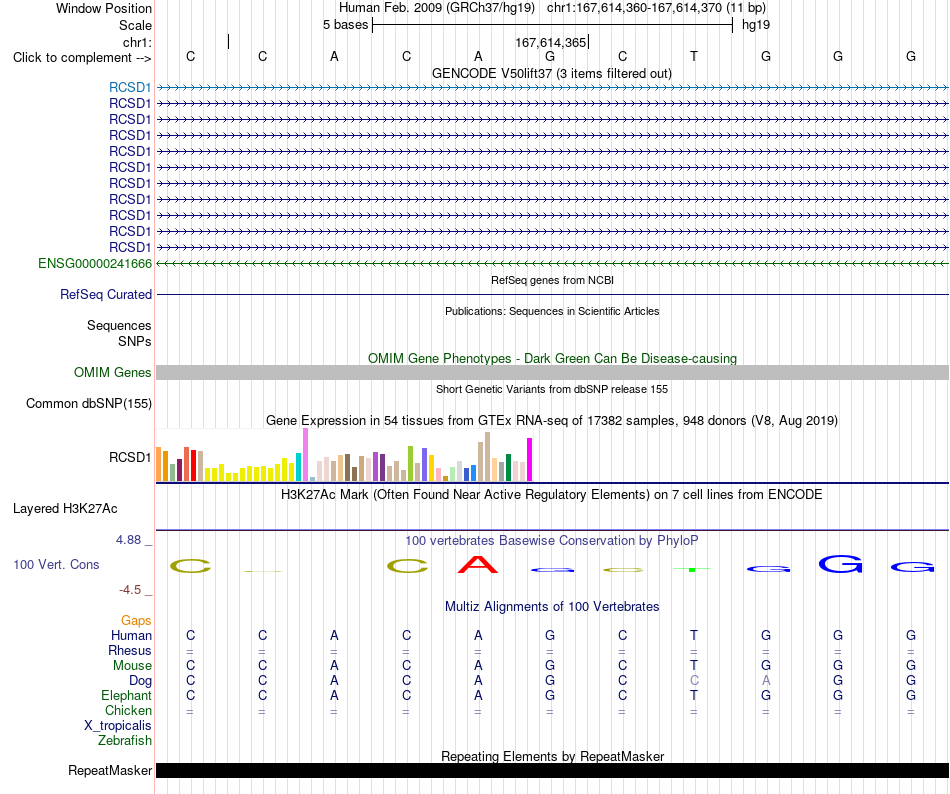Open the GENCODE V50lift37 track title
Screen dimensions: 950x794
point(551,73)
